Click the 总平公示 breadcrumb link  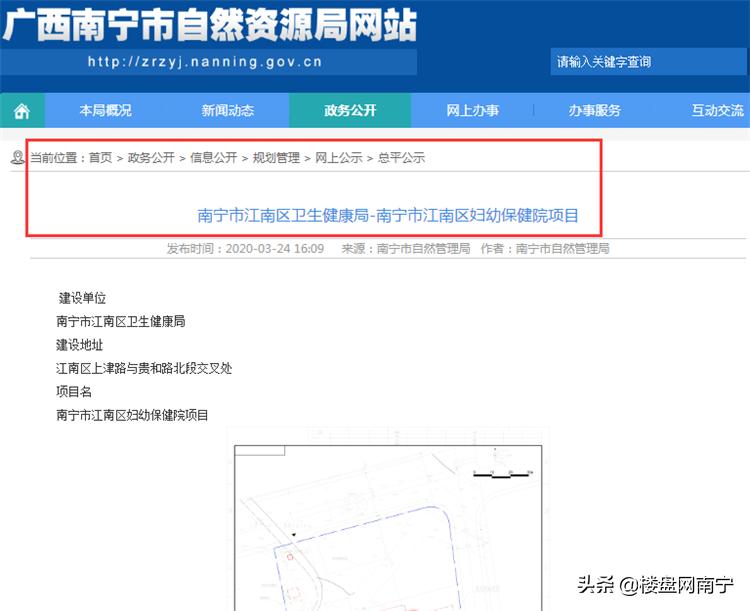tap(401, 157)
